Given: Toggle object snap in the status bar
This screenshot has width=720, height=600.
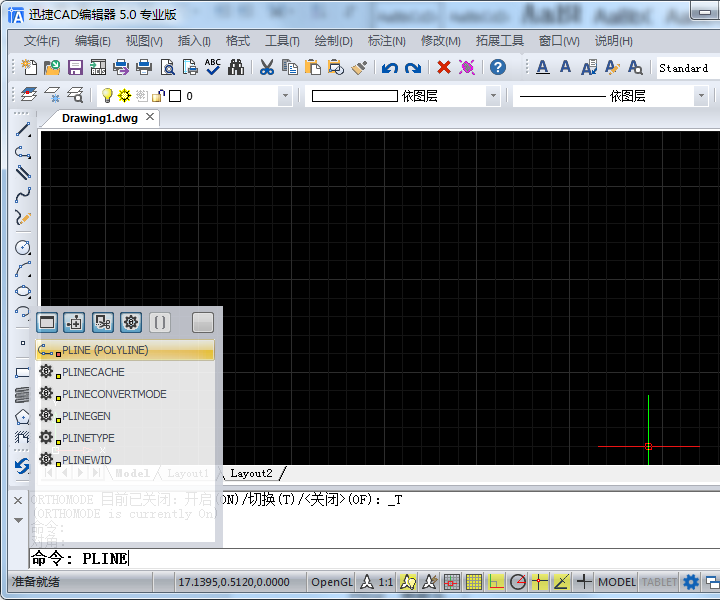Looking at the screenshot, I should 540,582.
